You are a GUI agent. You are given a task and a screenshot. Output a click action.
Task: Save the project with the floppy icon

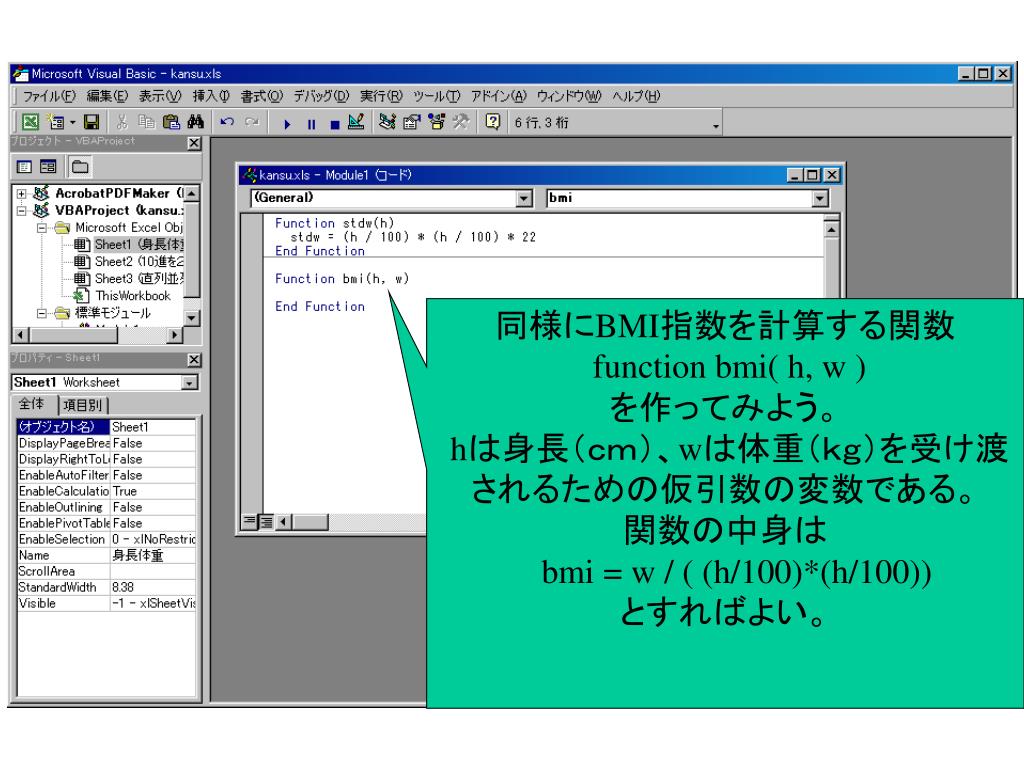(91, 122)
